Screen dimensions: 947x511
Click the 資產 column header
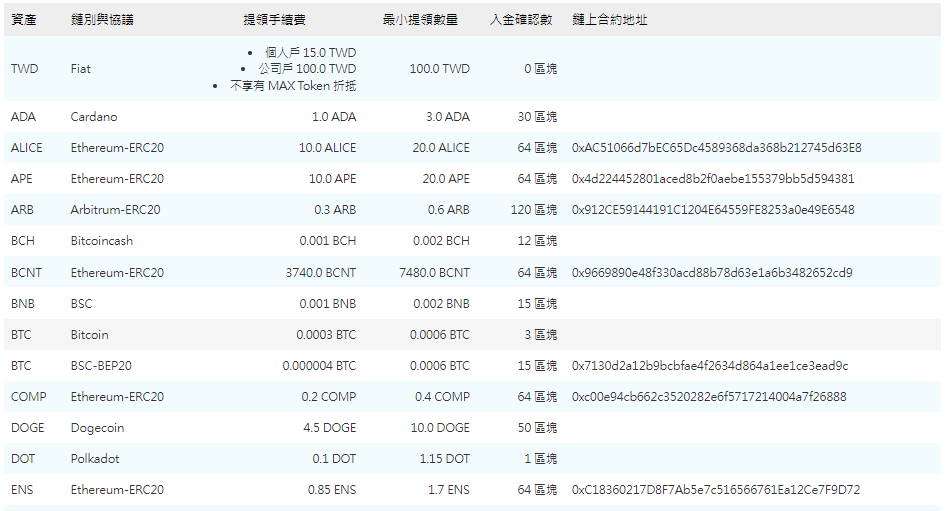[x=24, y=20]
